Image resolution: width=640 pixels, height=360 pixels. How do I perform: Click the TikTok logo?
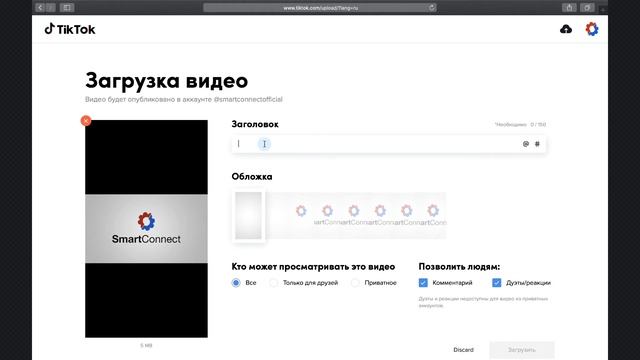[70, 29]
